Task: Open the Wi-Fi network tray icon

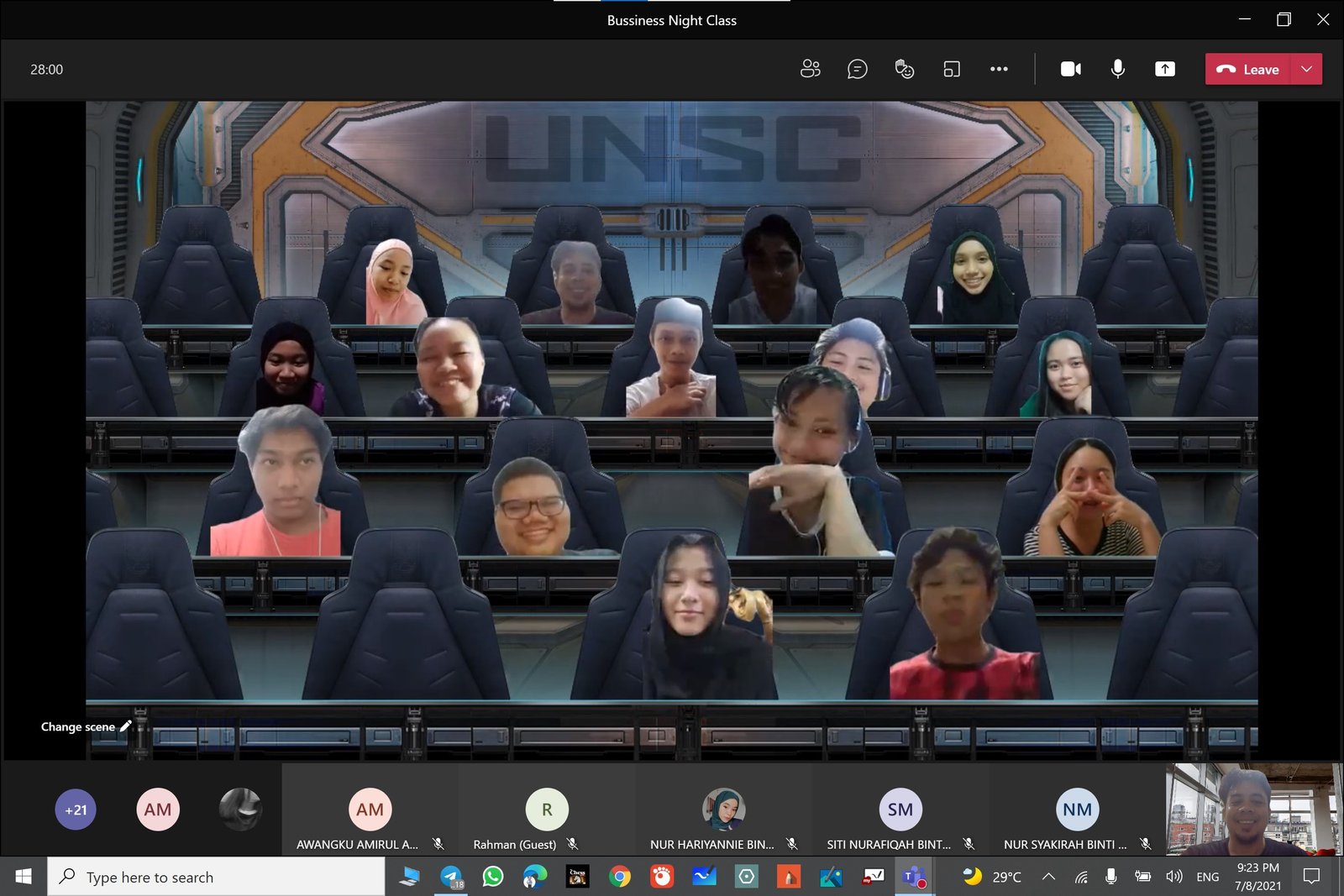Action: [1081, 877]
